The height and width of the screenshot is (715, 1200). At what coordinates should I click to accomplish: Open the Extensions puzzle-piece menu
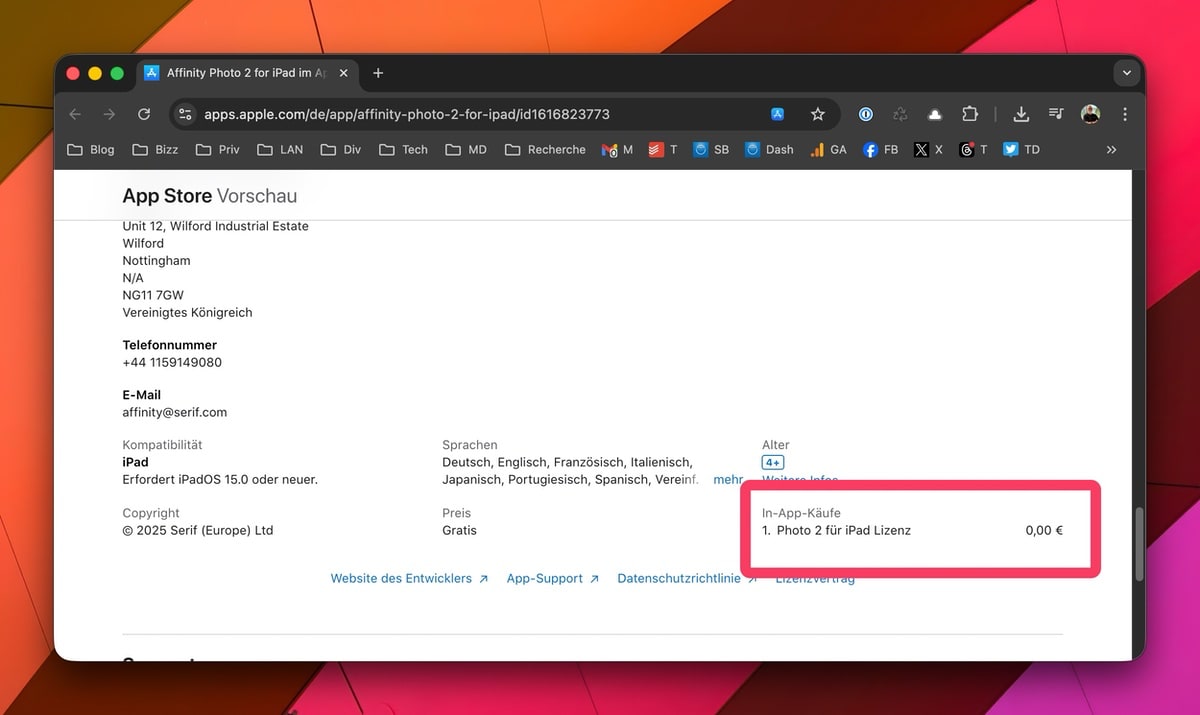click(x=969, y=114)
